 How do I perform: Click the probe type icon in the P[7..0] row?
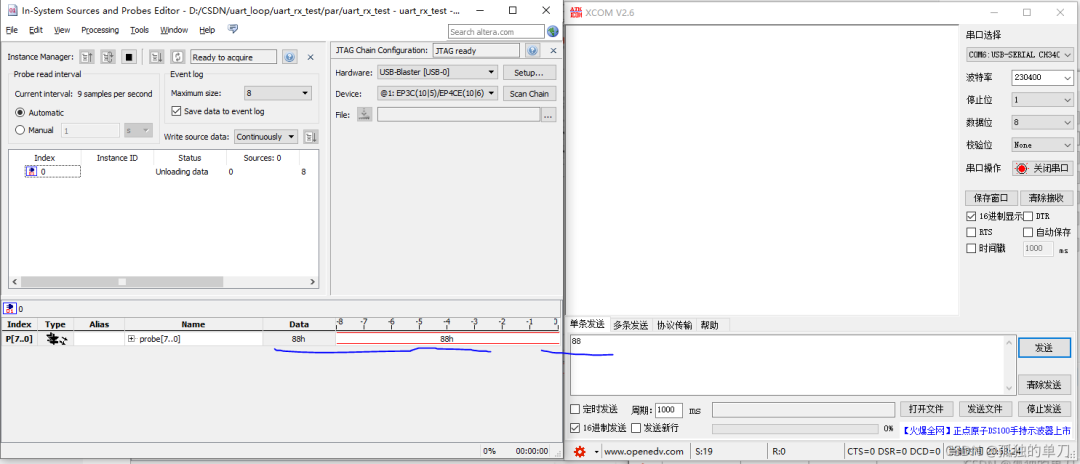pos(55,339)
